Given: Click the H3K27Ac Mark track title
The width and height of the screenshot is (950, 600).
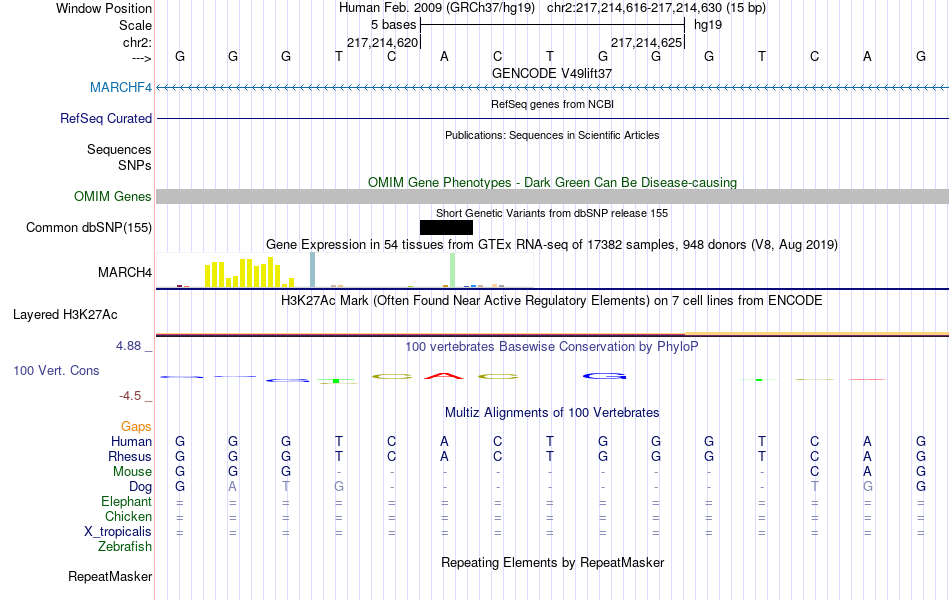Looking at the screenshot, I should [x=552, y=301].
